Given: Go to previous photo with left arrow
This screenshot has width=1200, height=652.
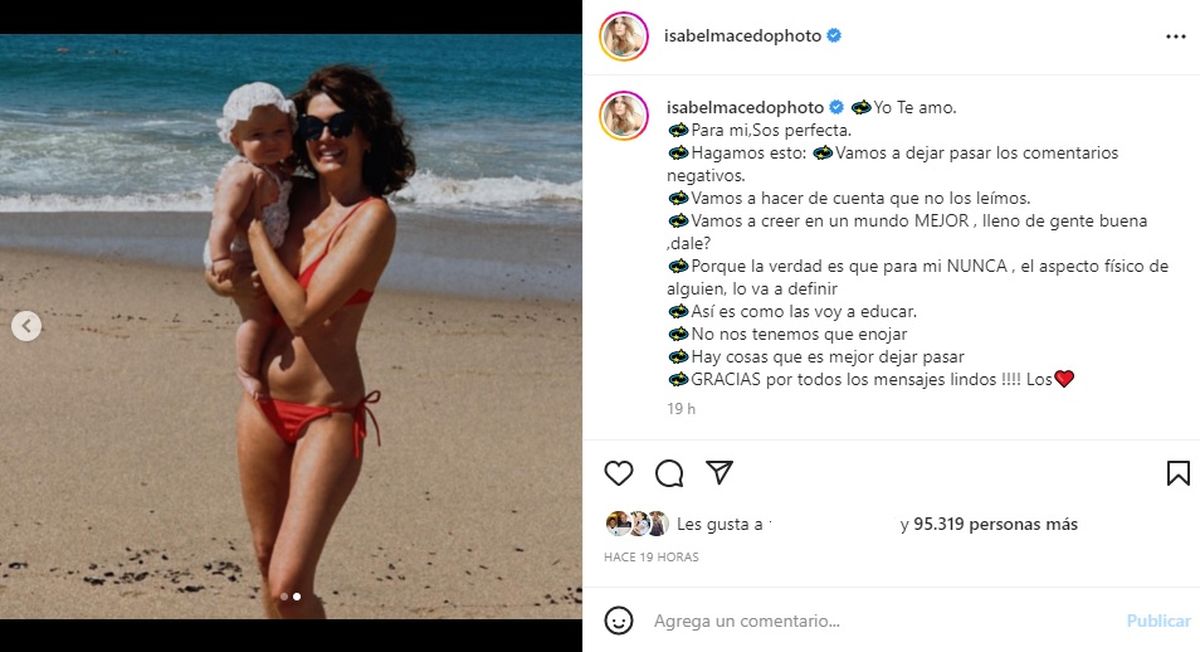Looking at the screenshot, I should click(27, 326).
